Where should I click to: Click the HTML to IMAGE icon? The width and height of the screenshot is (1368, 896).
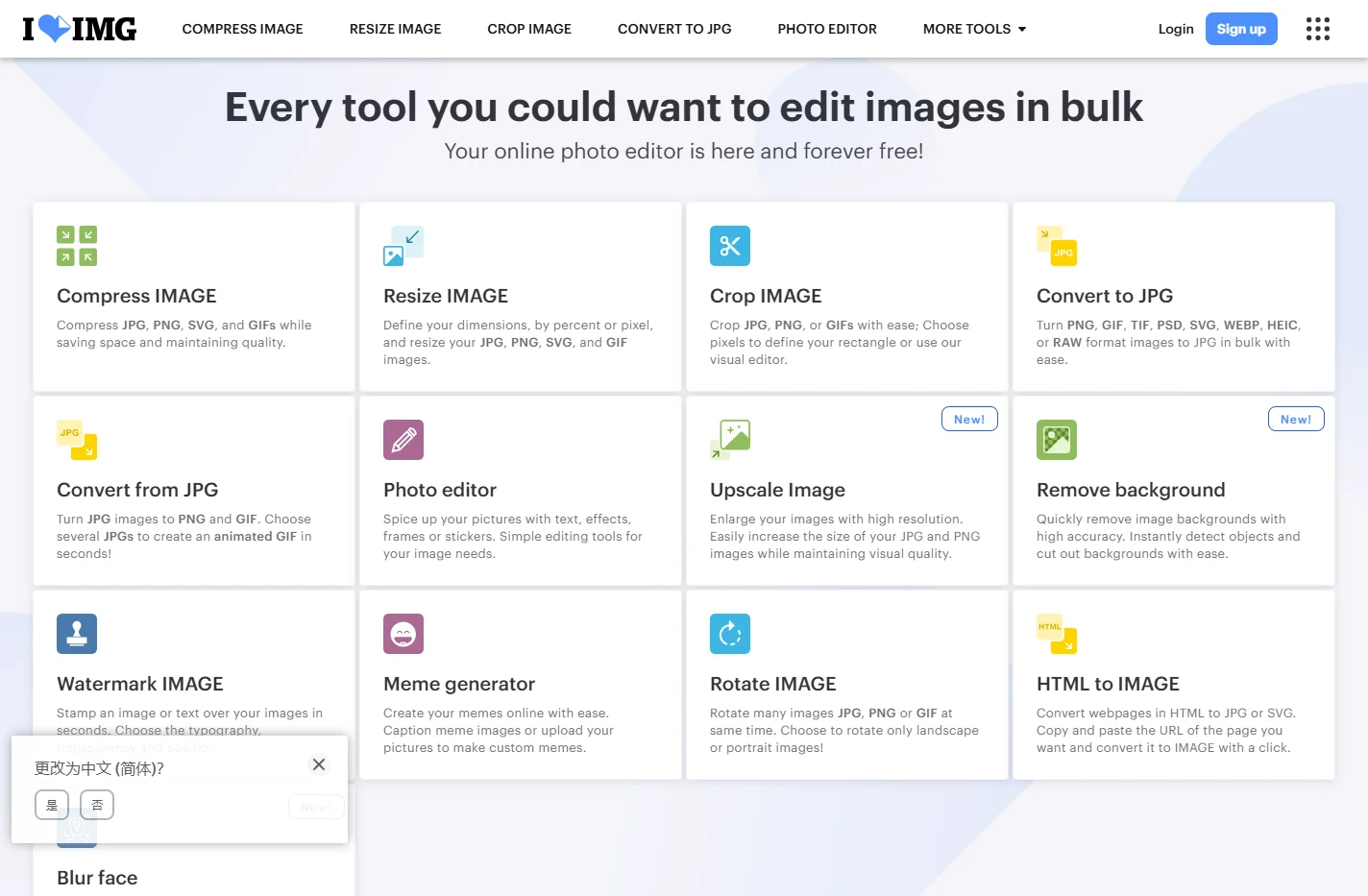[1057, 634]
